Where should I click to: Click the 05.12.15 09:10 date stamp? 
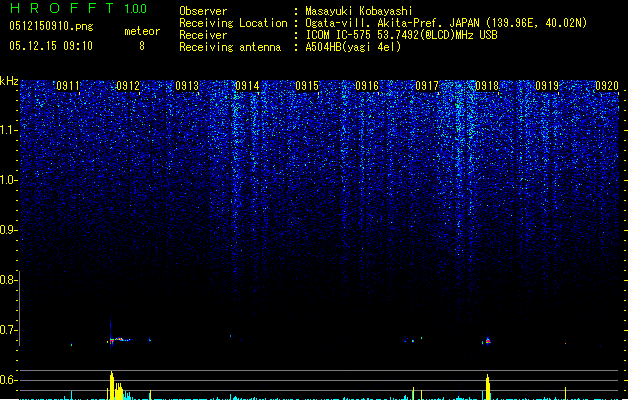point(51,46)
